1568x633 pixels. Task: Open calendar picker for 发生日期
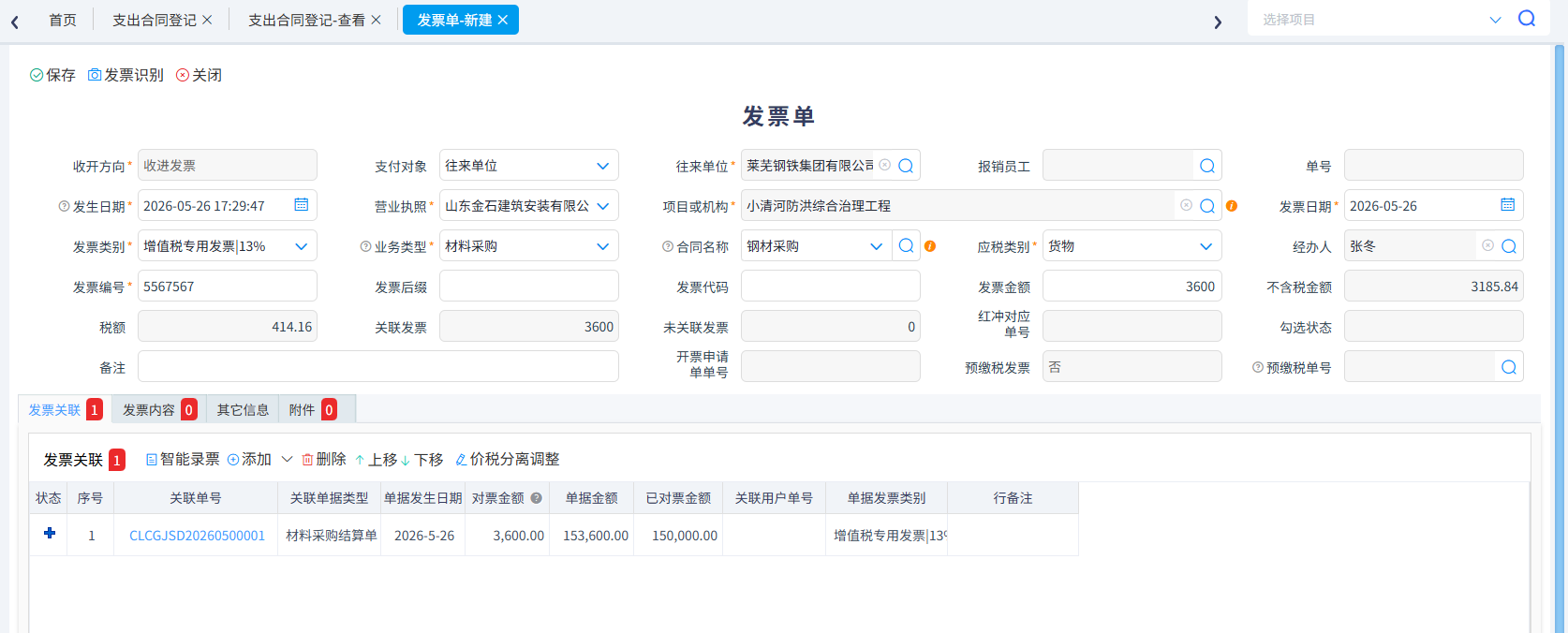point(302,205)
